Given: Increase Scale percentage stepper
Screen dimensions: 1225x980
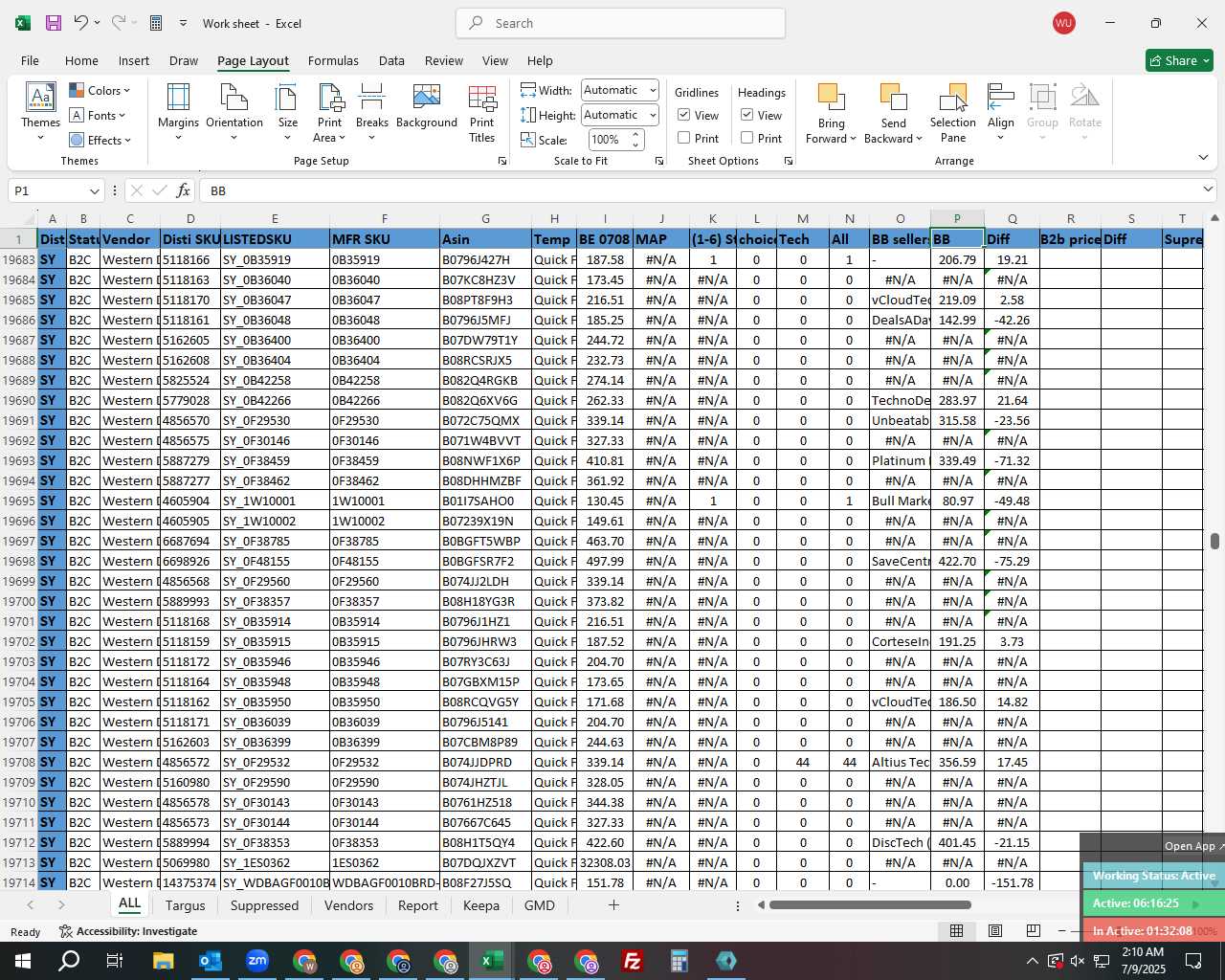Looking at the screenshot, I should coord(635,135).
